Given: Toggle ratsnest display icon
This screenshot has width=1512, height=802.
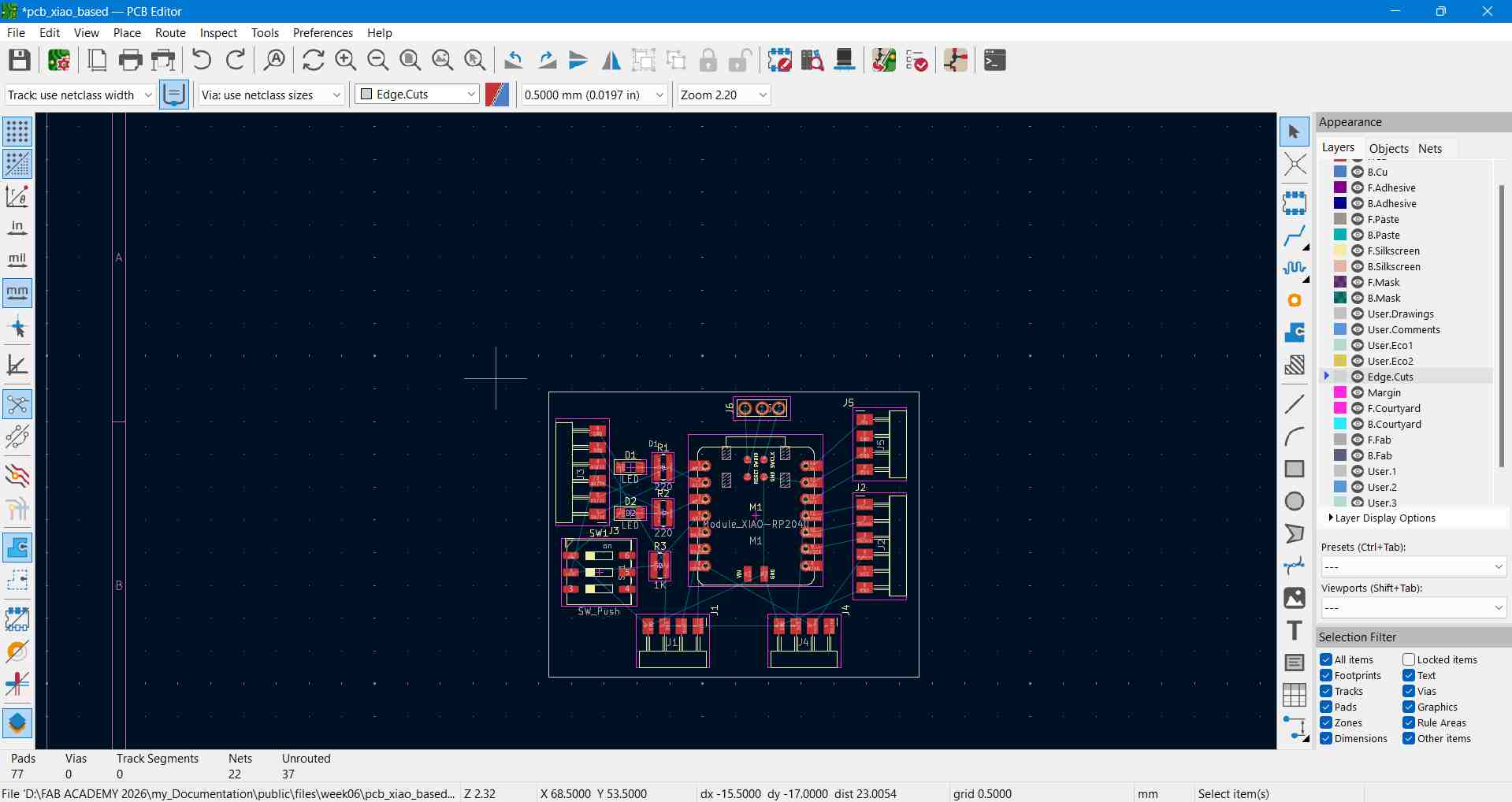Looking at the screenshot, I should 17,405.
